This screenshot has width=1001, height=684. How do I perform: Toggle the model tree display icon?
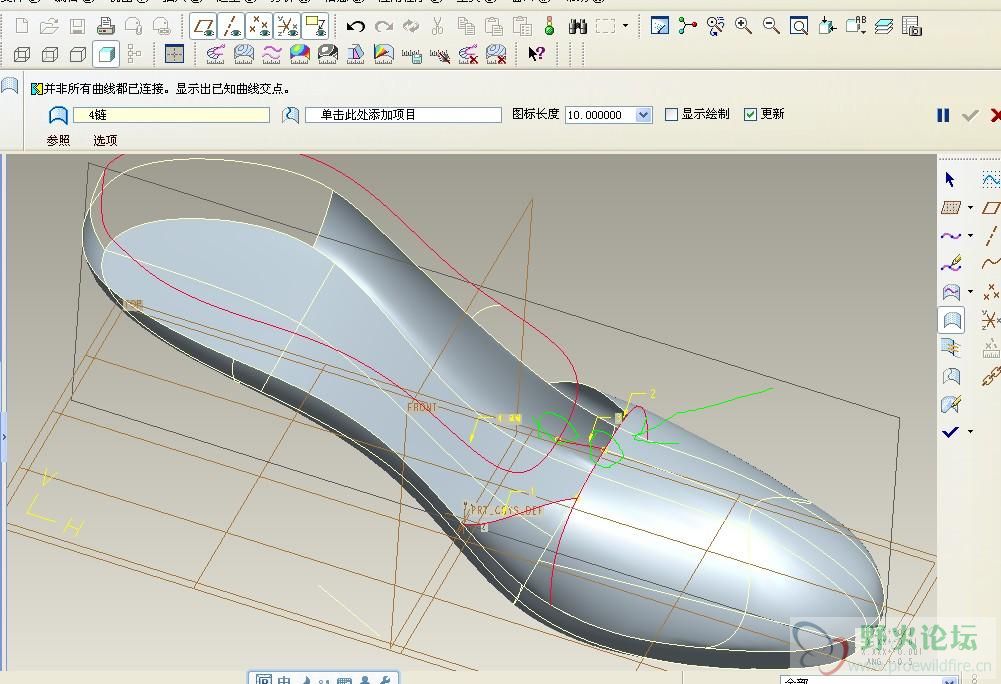point(134,54)
